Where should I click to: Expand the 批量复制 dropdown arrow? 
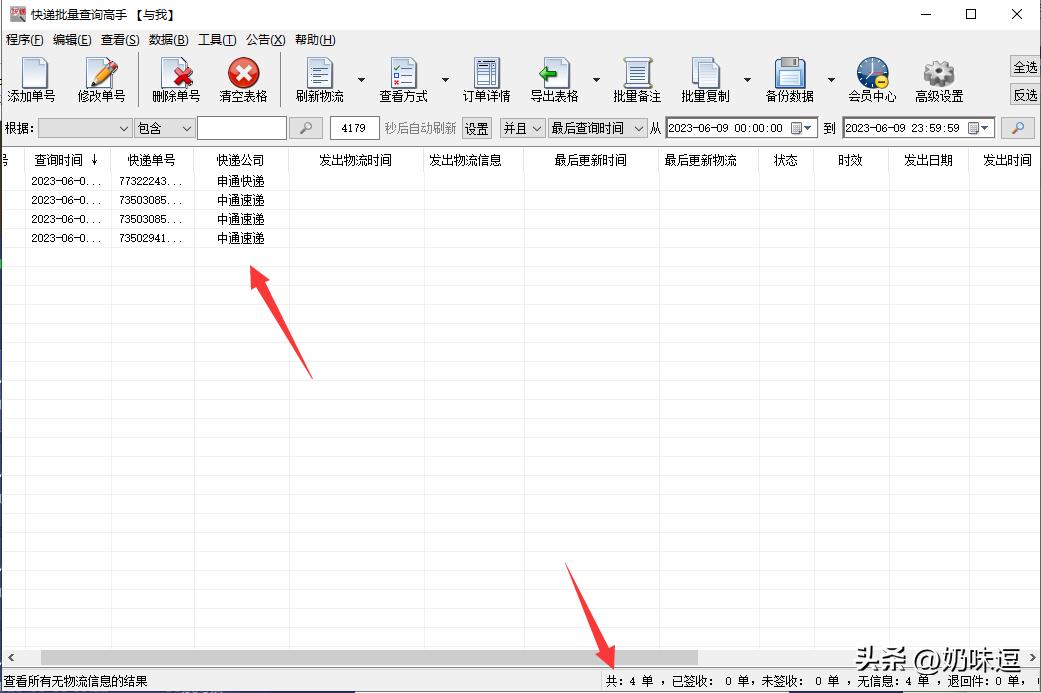click(747, 80)
